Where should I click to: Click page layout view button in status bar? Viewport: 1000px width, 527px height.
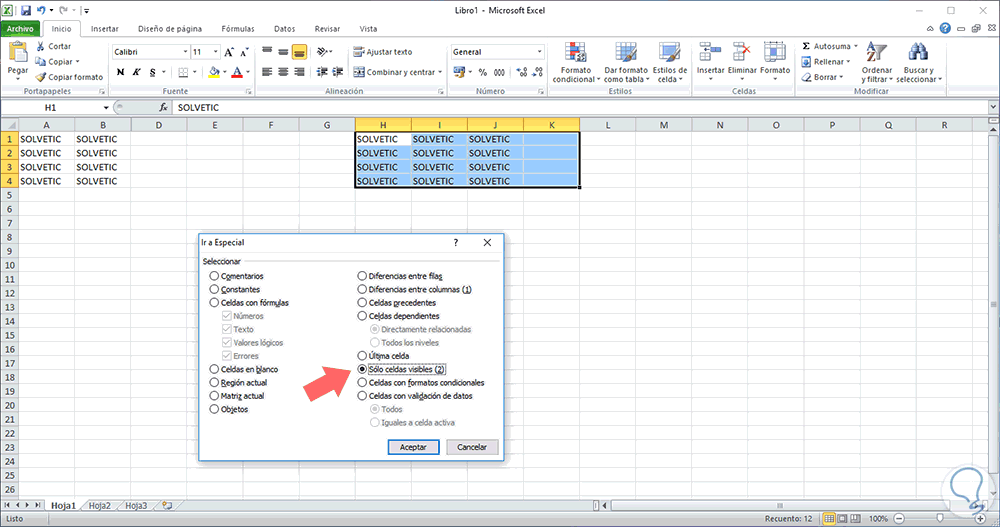pyautogui.click(x=842, y=518)
